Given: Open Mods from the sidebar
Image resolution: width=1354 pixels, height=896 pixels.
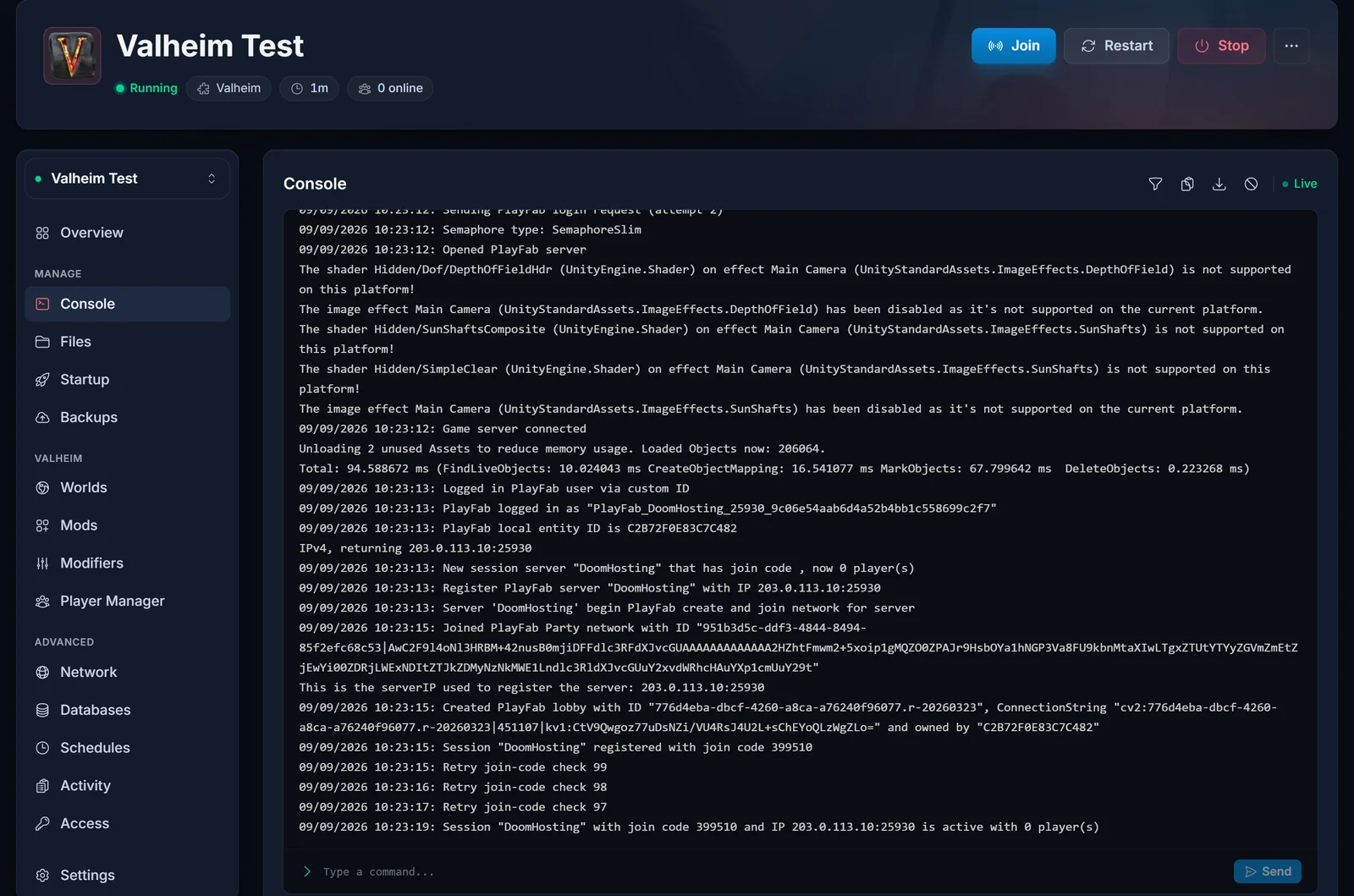Looking at the screenshot, I should [127, 525].
